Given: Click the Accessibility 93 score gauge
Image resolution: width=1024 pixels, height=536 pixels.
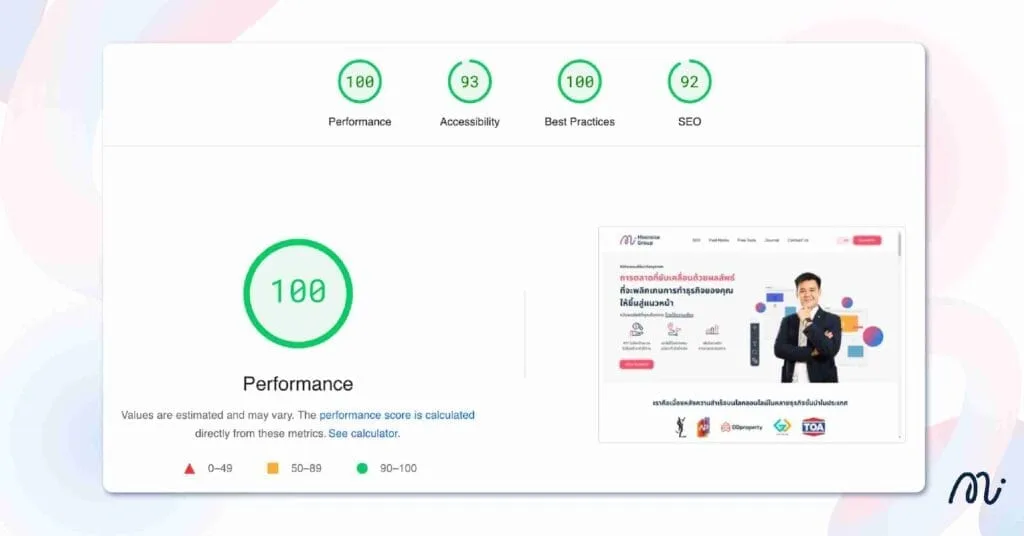Looking at the screenshot, I should click(470, 82).
